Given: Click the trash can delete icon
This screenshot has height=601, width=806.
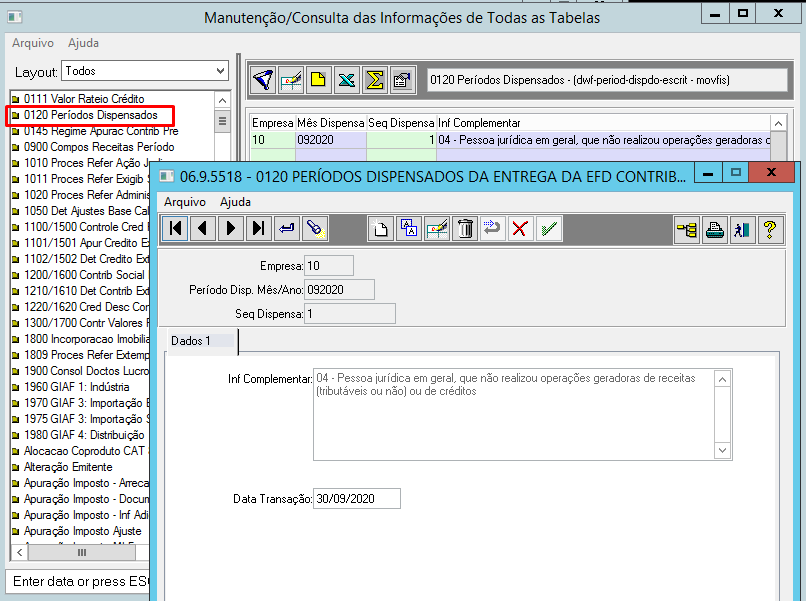Looking at the screenshot, I should [465, 228].
